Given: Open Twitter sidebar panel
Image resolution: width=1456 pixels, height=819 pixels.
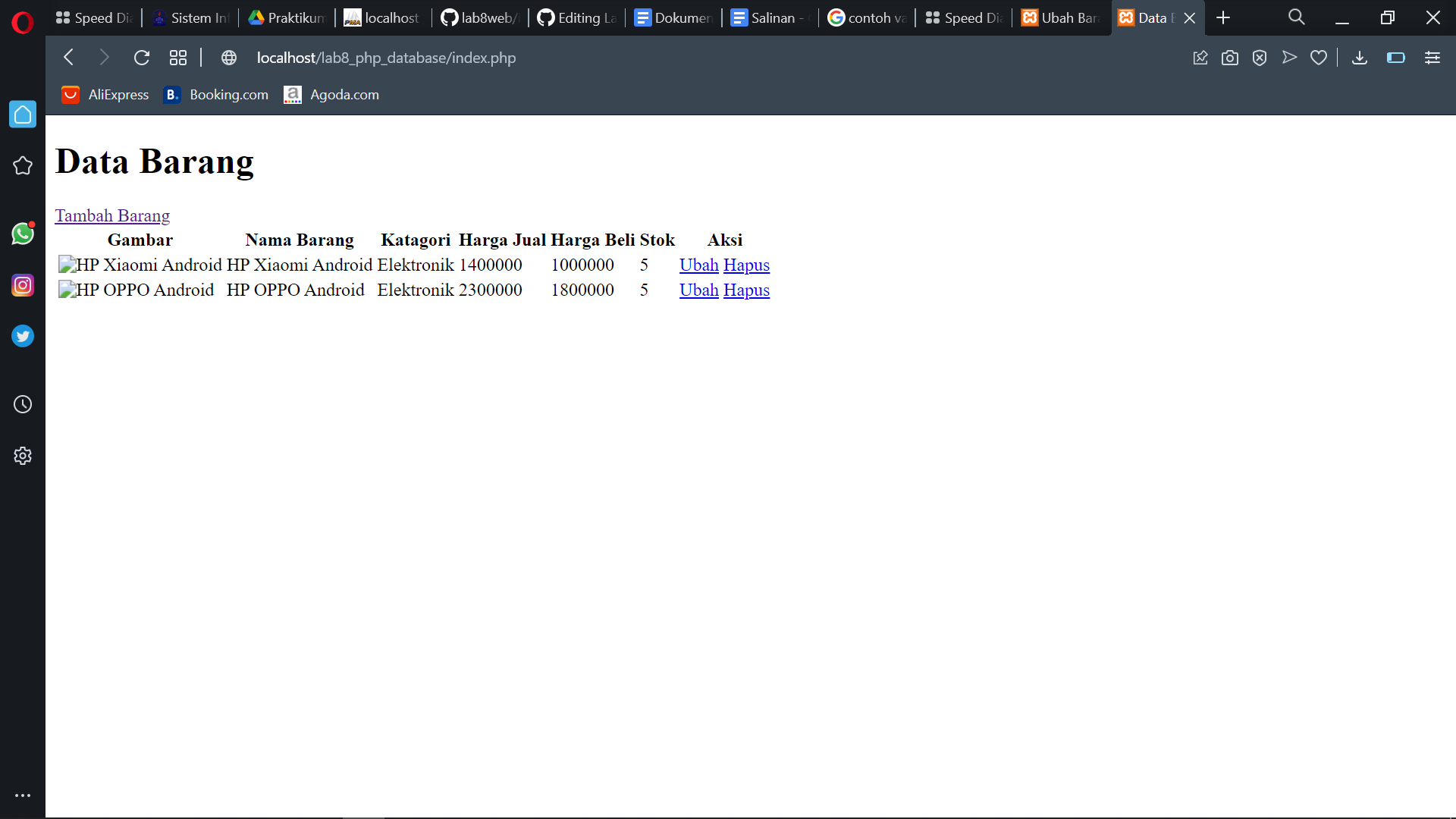Looking at the screenshot, I should (23, 336).
